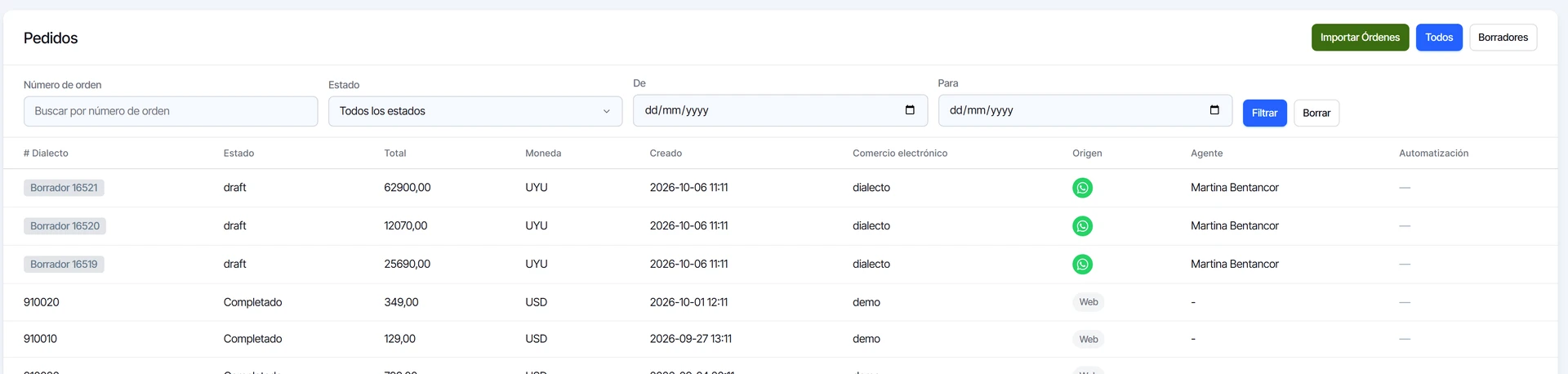Apply filters with Filtrar button
Image resolution: width=1568 pixels, height=374 pixels.
[x=1264, y=113]
